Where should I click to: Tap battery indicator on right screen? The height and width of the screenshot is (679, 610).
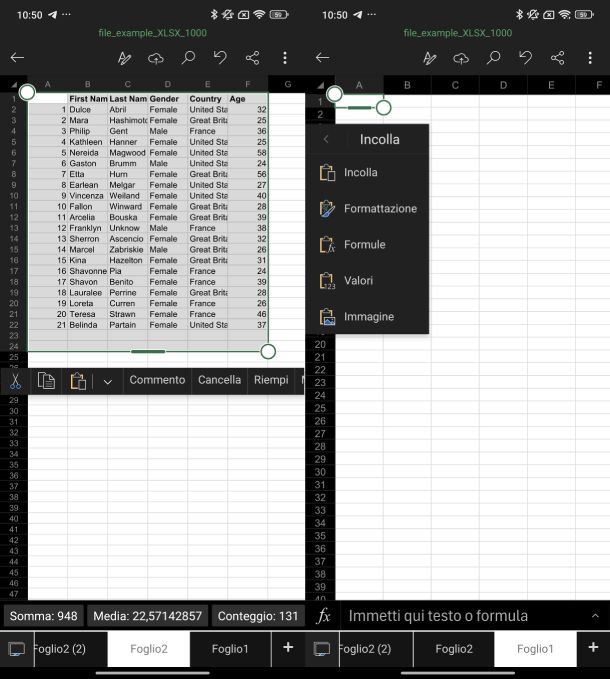584,15
